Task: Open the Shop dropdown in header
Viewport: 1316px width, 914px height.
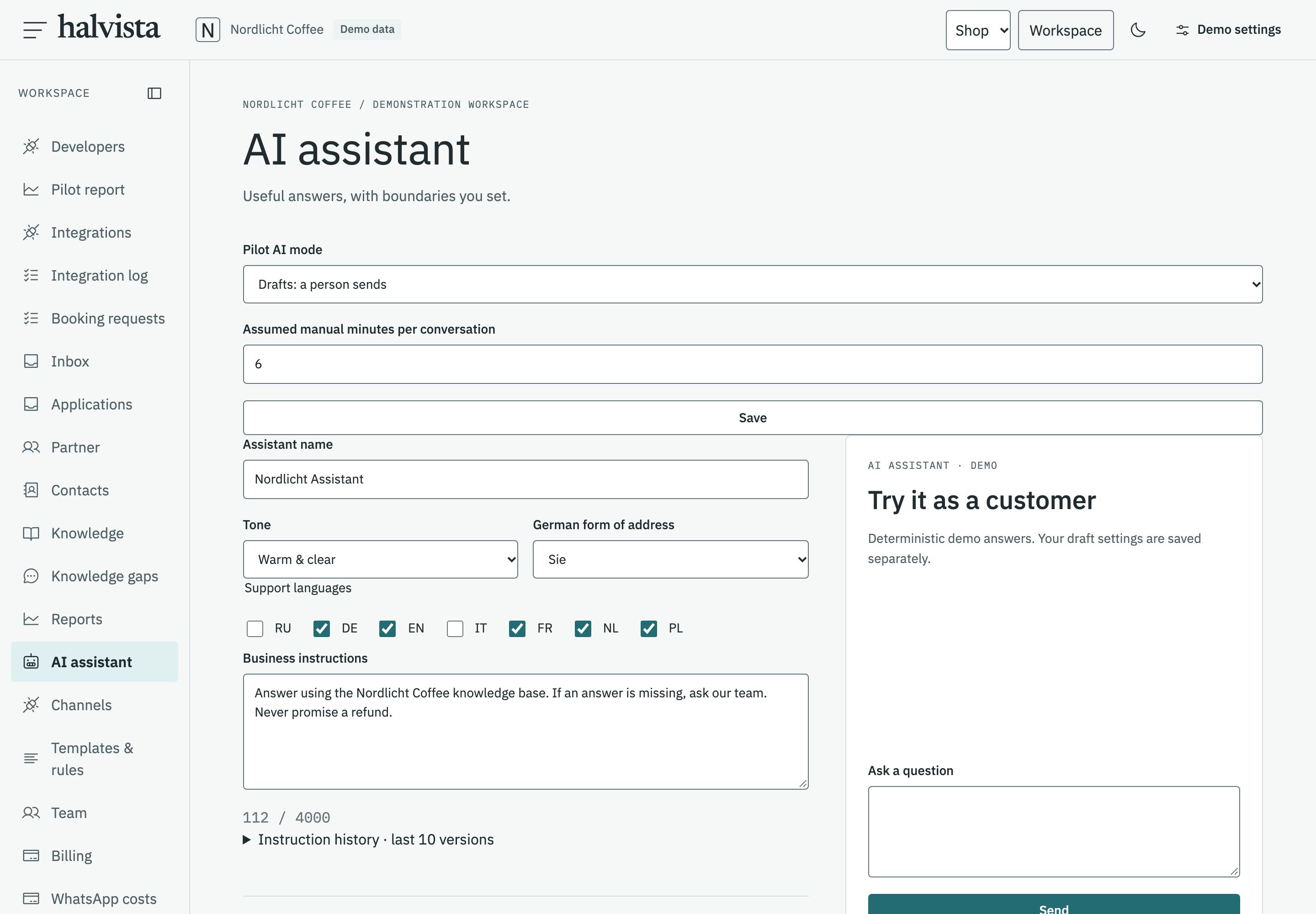Action: point(978,30)
